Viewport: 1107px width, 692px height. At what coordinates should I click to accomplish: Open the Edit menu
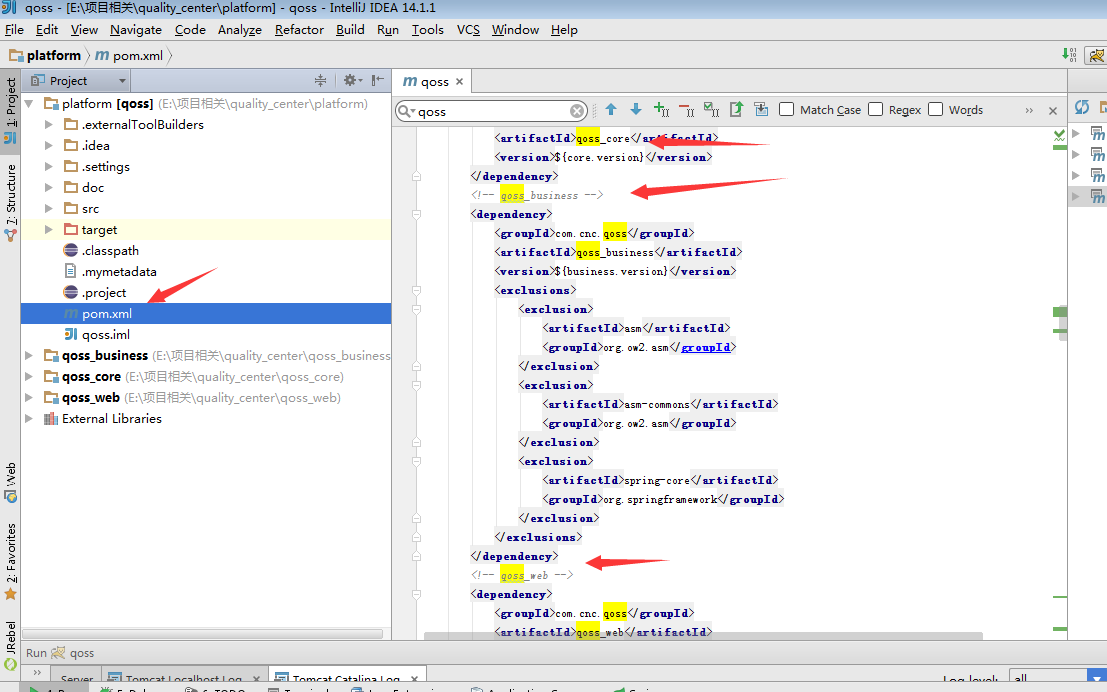coord(47,30)
